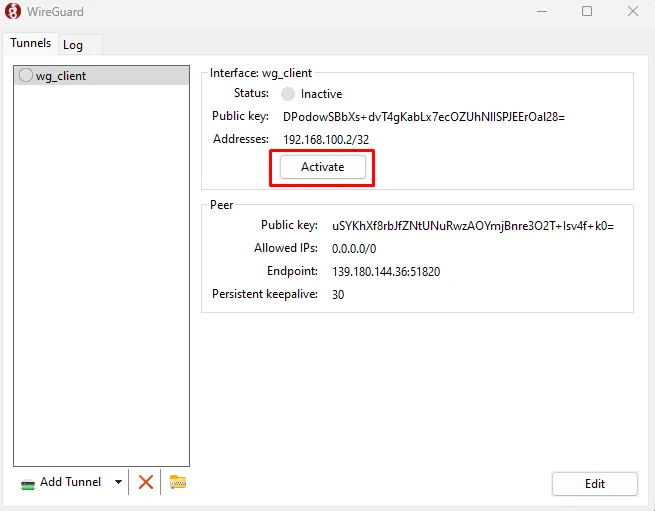Click the Inactive status indicator circle
The height and width of the screenshot is (511, 655).
tap(287, 94)
